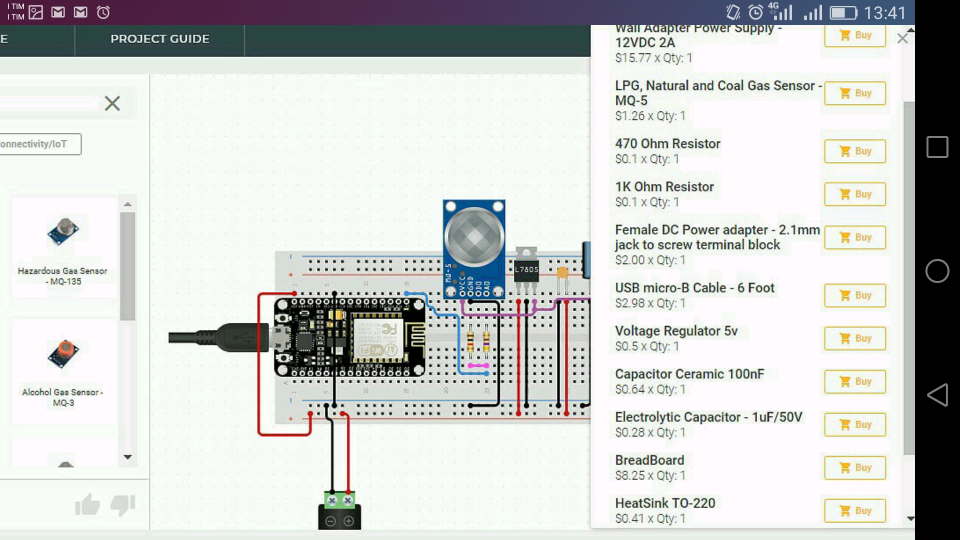Click the thumbs down icon
Viewport: 960px width, 540px height.
point(123,505)
